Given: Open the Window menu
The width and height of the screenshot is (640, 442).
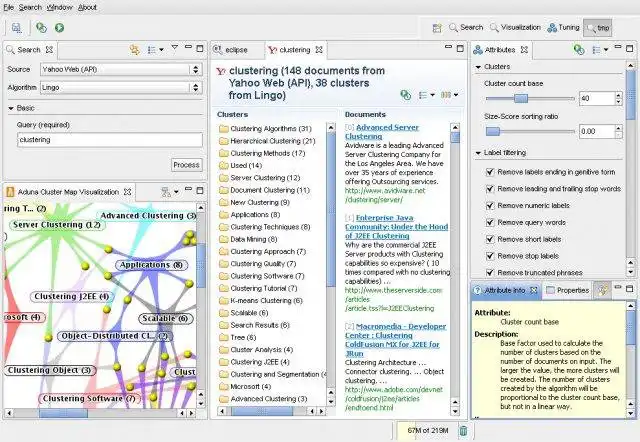Looking at the screenshot, I should (x=59, y=7).
